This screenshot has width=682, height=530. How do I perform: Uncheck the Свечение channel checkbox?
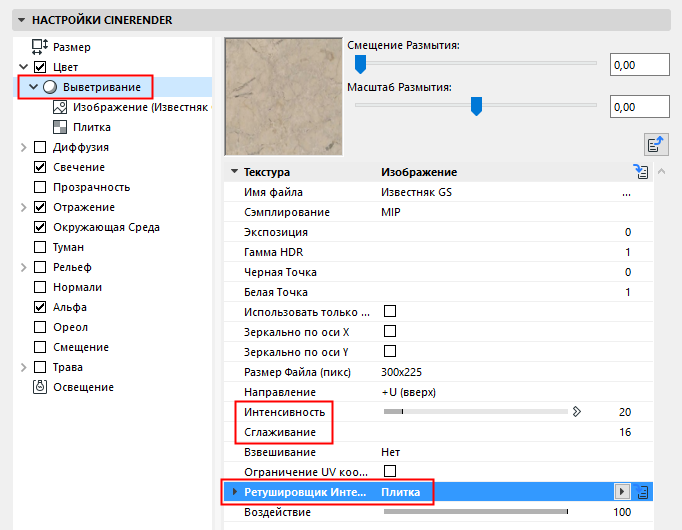(x=40, y=167)
